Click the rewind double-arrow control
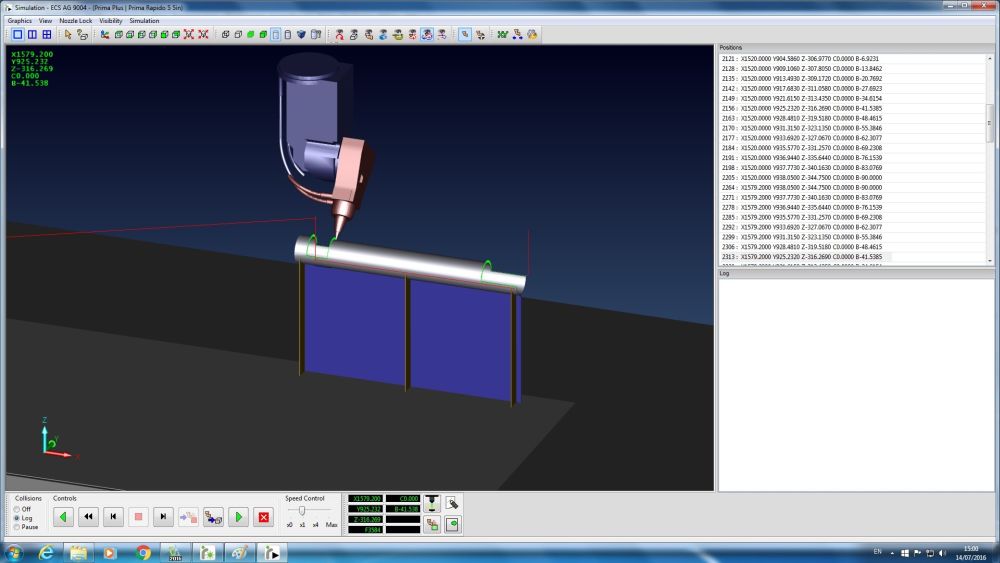This screenshot has width=1000, height=563. point(89,517)
